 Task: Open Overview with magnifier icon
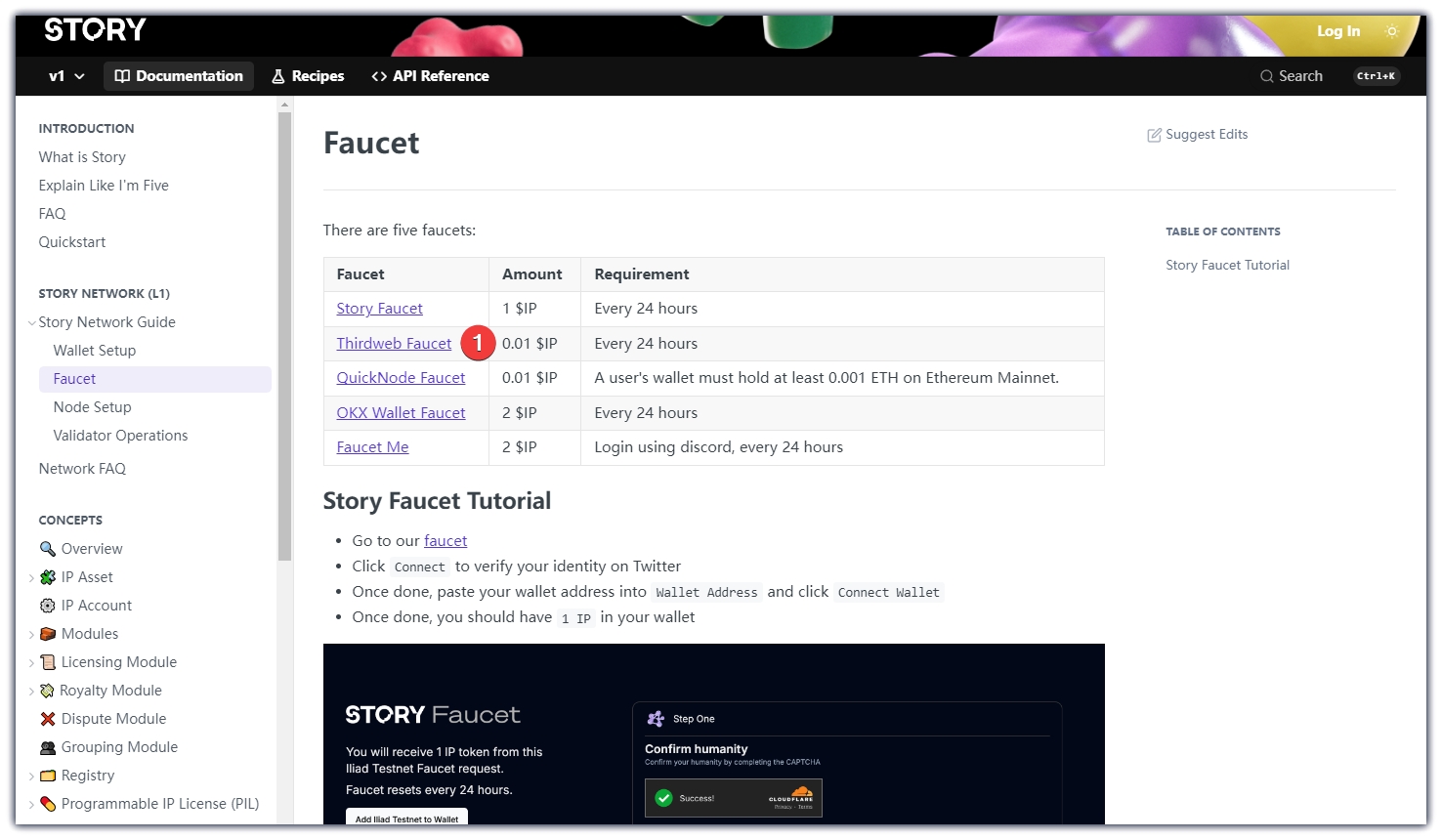[47, 549]
